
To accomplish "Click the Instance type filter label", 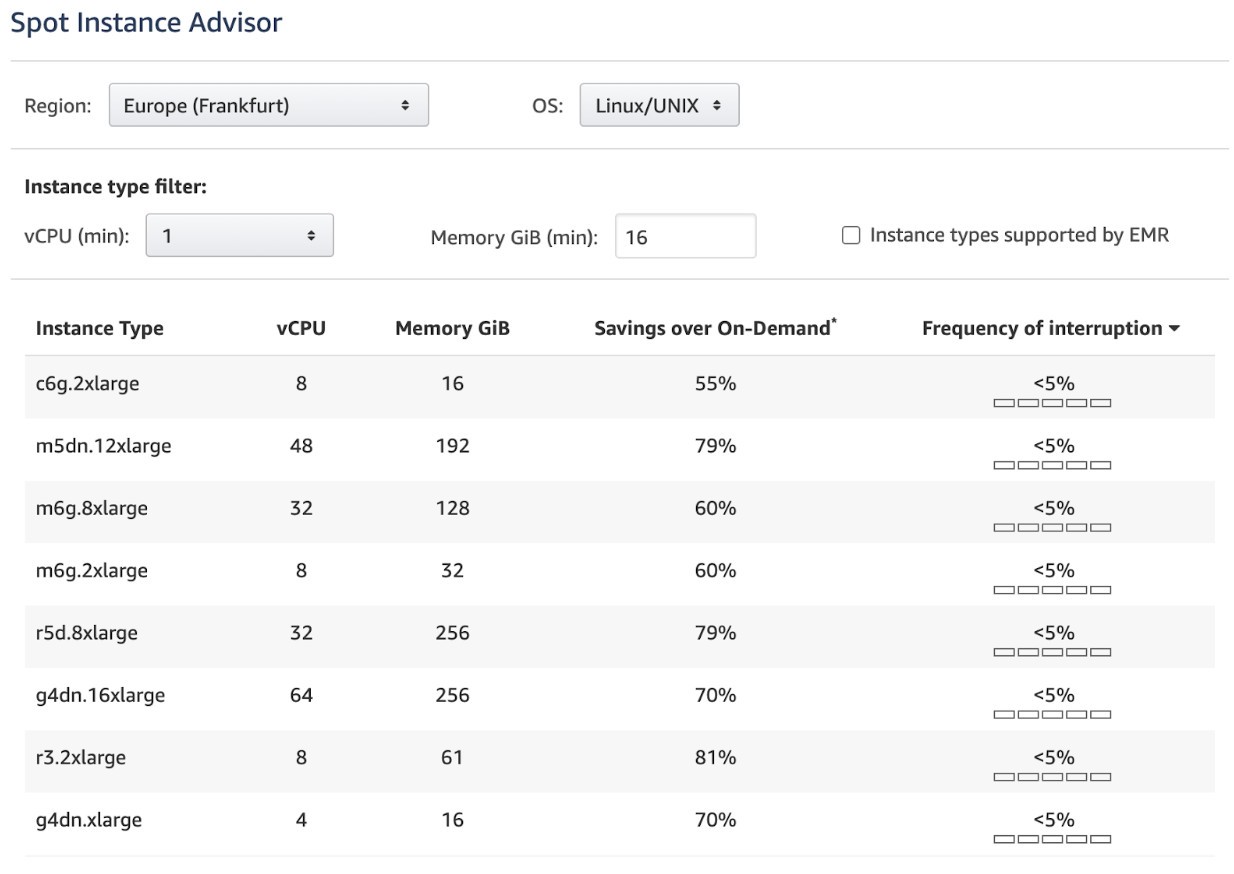I will (x=115, y=186).
